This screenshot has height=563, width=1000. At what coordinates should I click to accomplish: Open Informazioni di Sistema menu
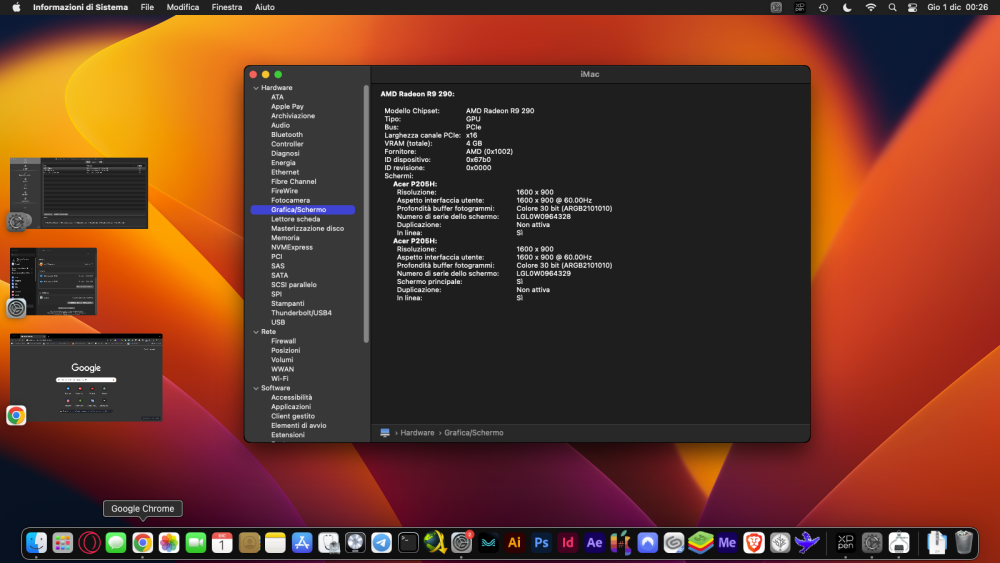[80, 8]
